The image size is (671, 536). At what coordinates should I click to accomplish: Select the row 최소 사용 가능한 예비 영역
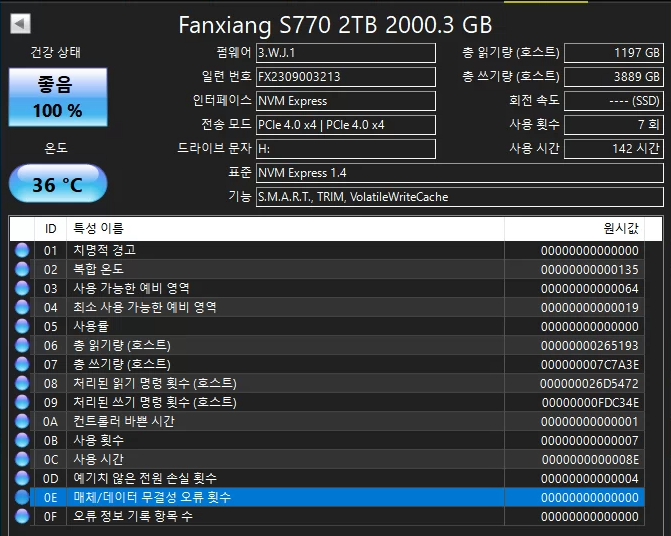point(327,307)
